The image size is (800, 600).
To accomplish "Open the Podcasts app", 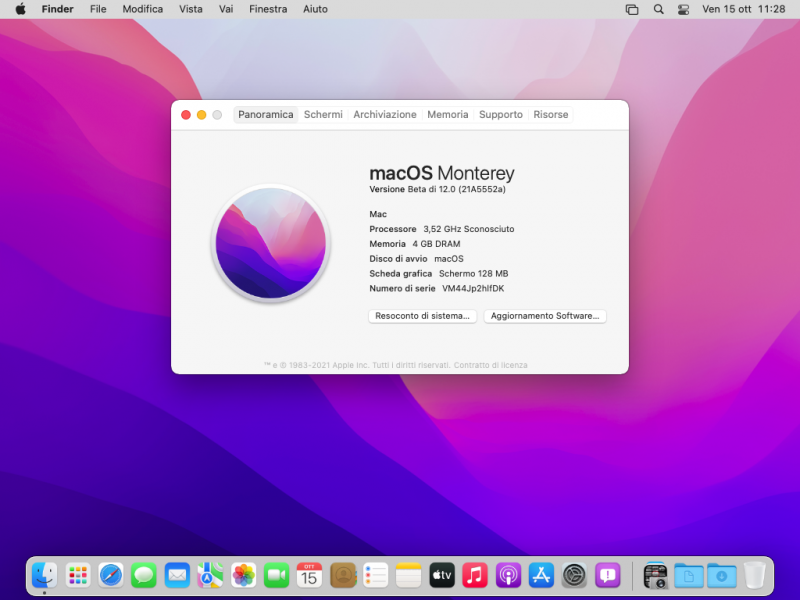I will pyautogui.click(x=508, y=575).
